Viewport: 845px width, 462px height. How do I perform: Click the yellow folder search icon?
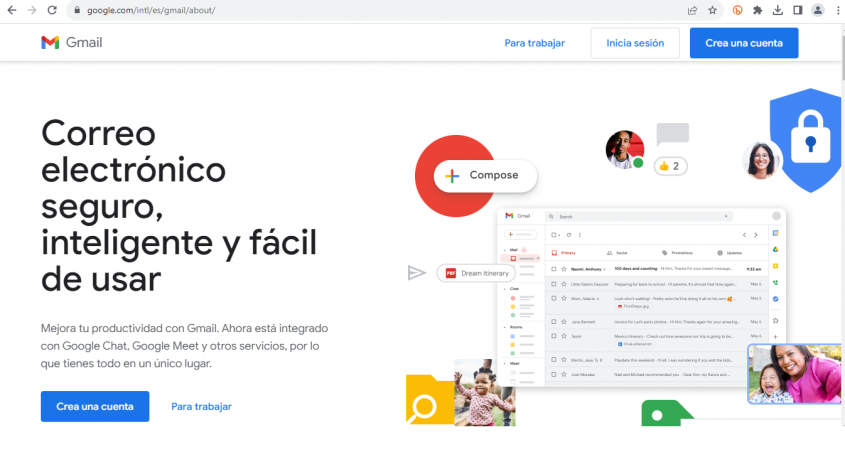click(430, 400)
